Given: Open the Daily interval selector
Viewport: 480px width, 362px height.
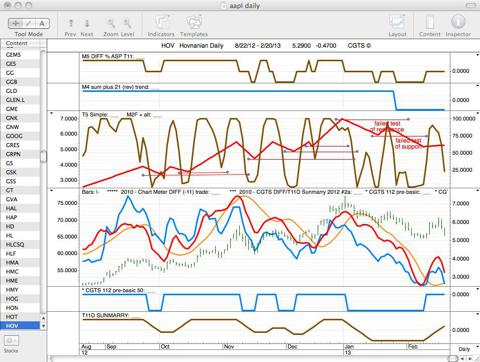Looking at the screenshot, I should [x=464, y=349].
